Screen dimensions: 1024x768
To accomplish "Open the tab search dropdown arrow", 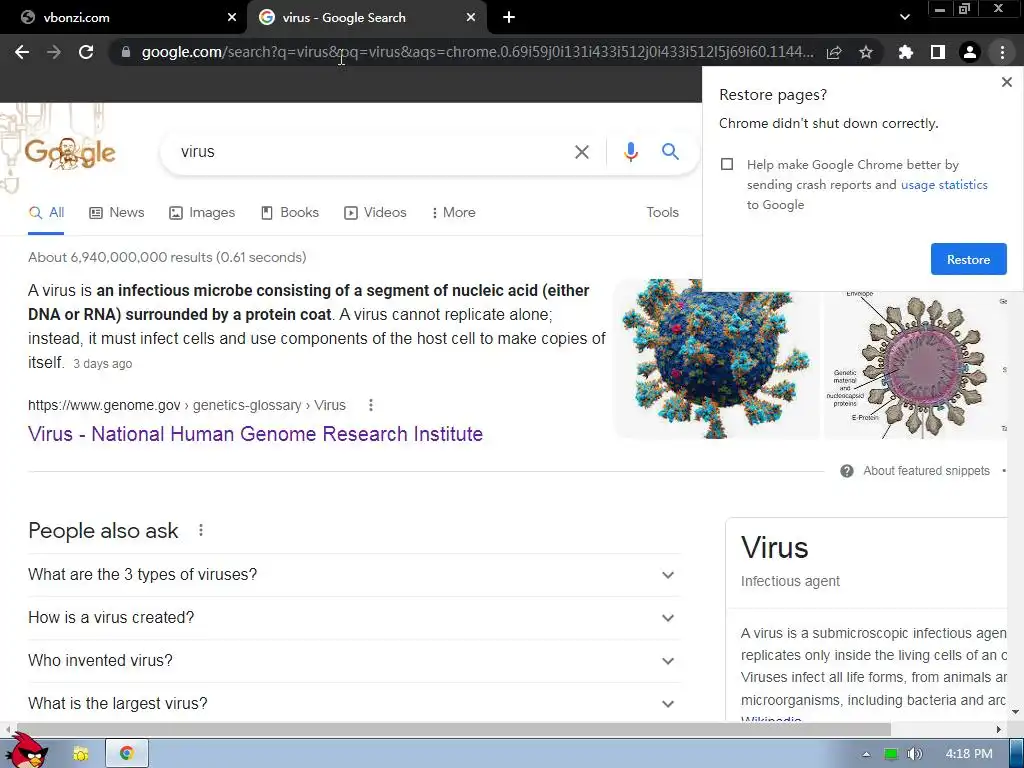I will pos(904,18).
